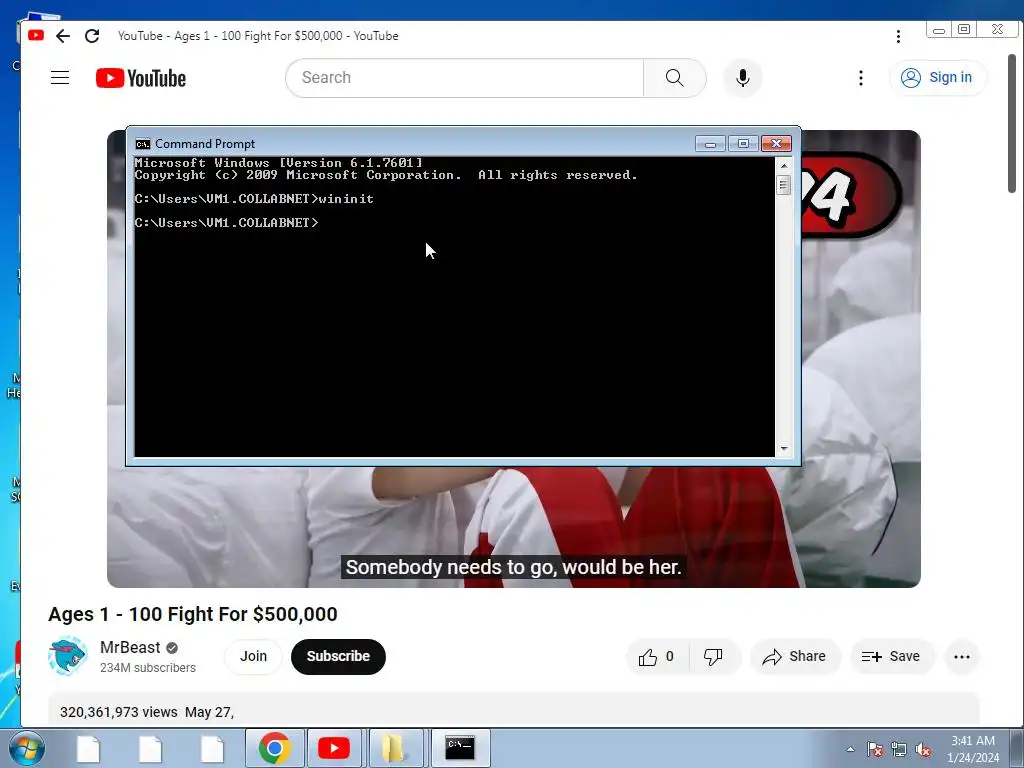This screenshot has height=768, width=1024.
Task: Reload the YouTube page
Action: 92,36
